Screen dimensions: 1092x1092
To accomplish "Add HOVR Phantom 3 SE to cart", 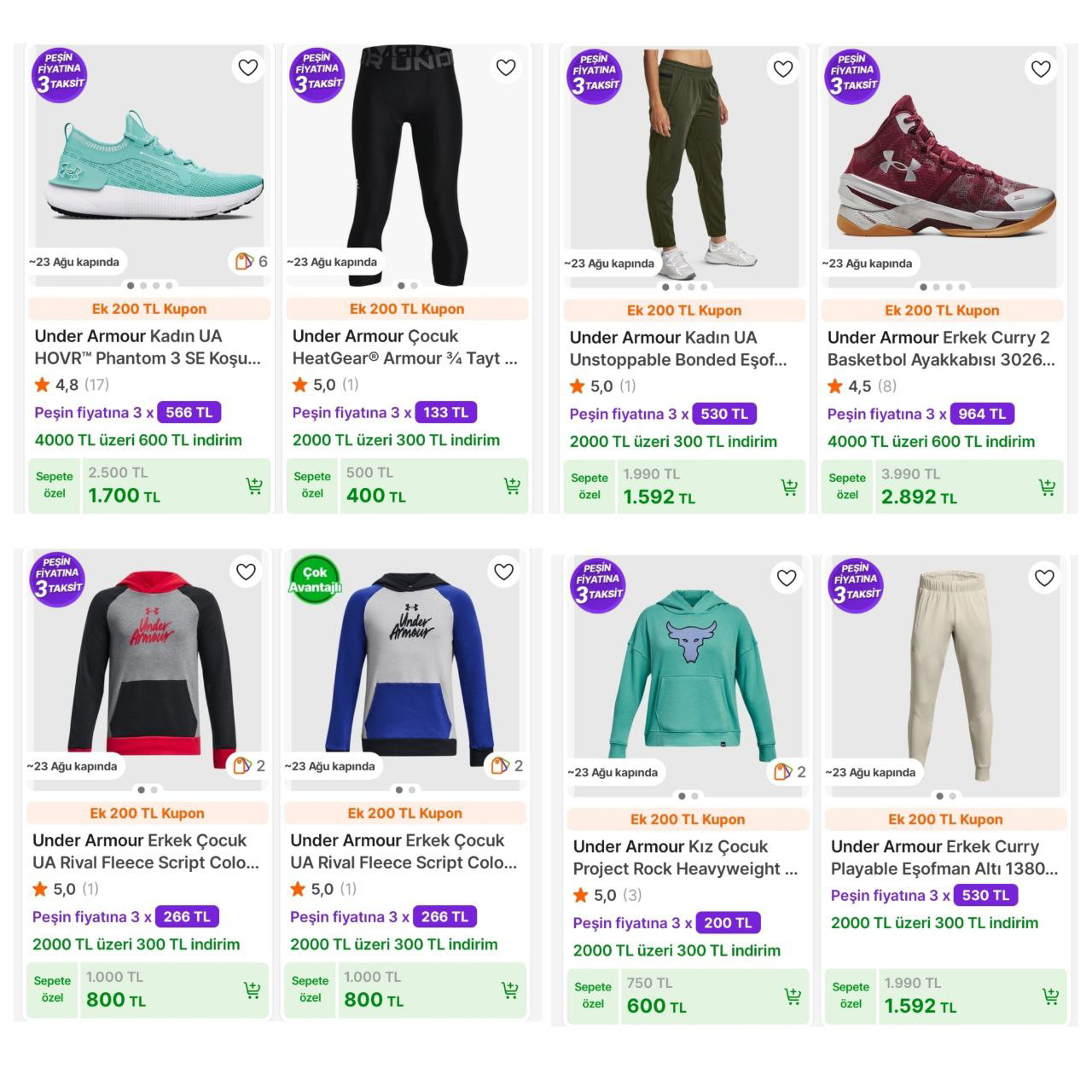I will coord(254,486).
